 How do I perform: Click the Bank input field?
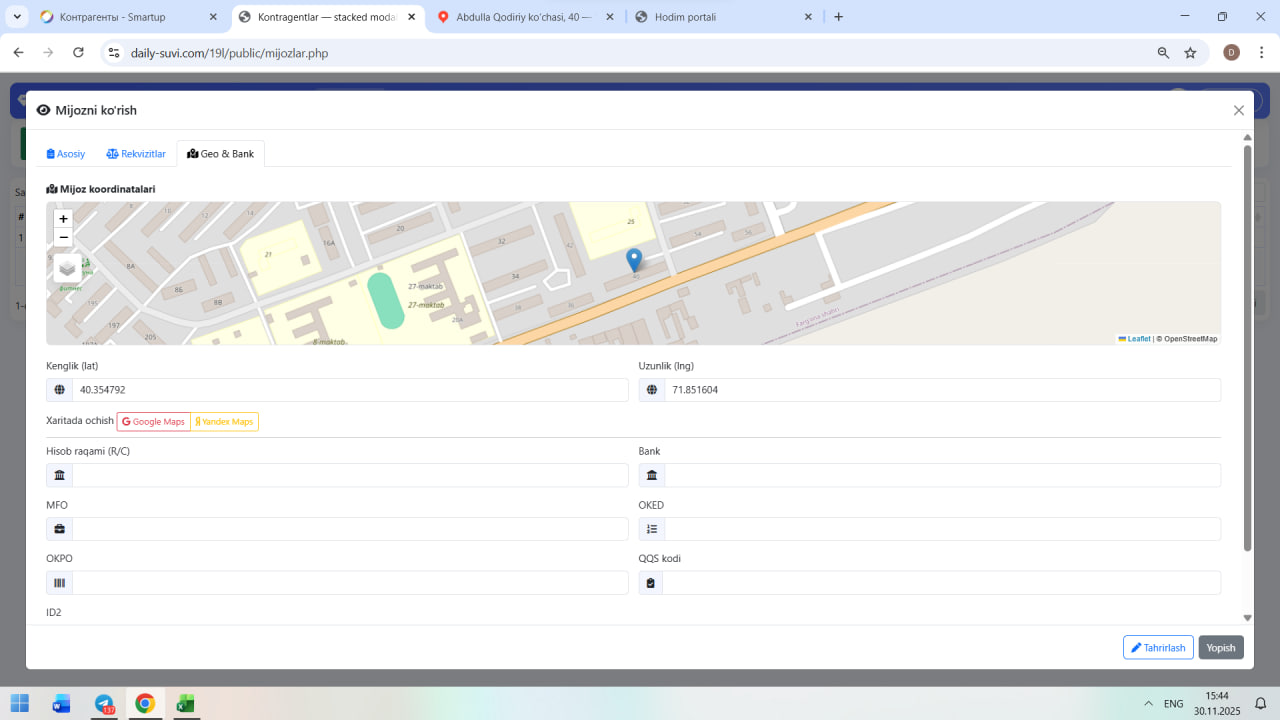[941, 476]
